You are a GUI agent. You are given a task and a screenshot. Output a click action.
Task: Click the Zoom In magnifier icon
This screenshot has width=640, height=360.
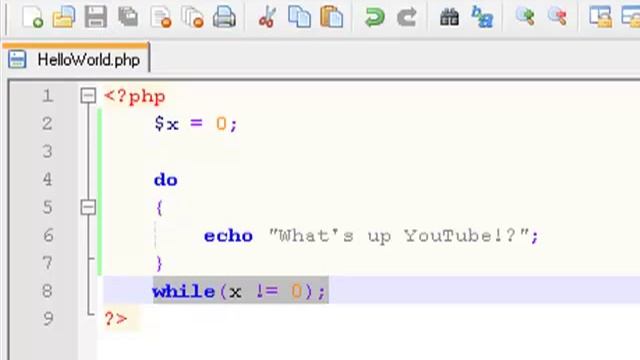pyautogui.click(x=525, y=17)
